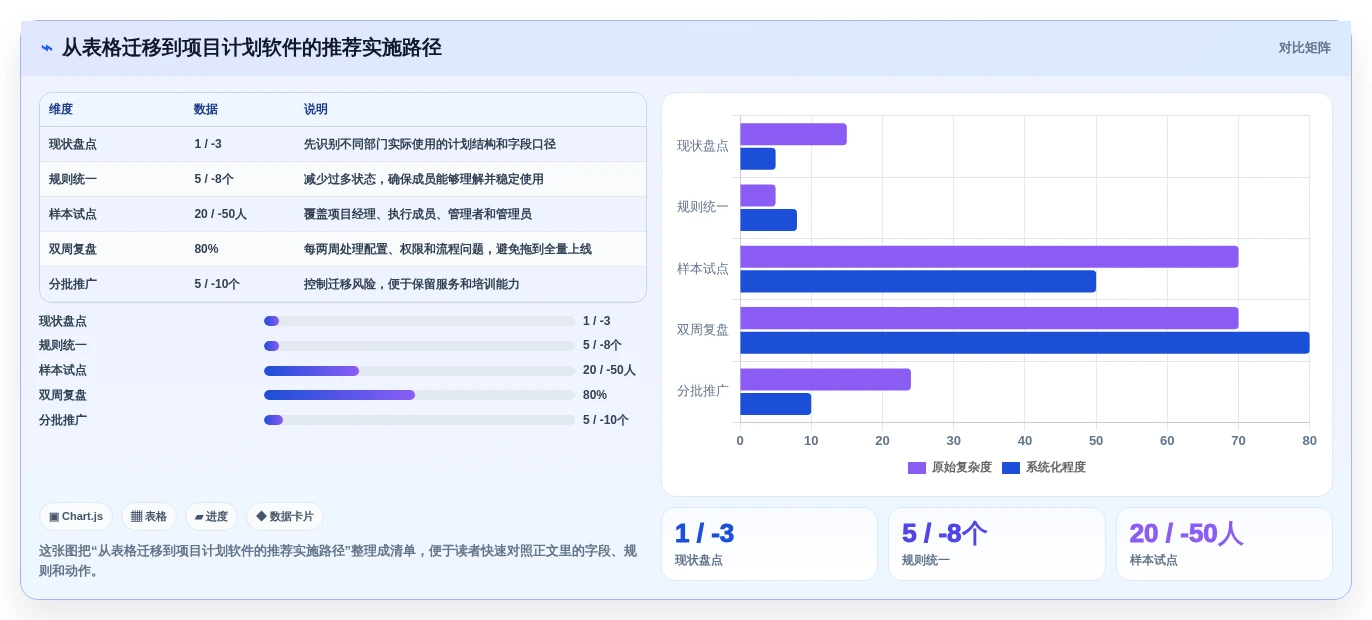Select the 现状盘点 table row cell

point(73,144)
